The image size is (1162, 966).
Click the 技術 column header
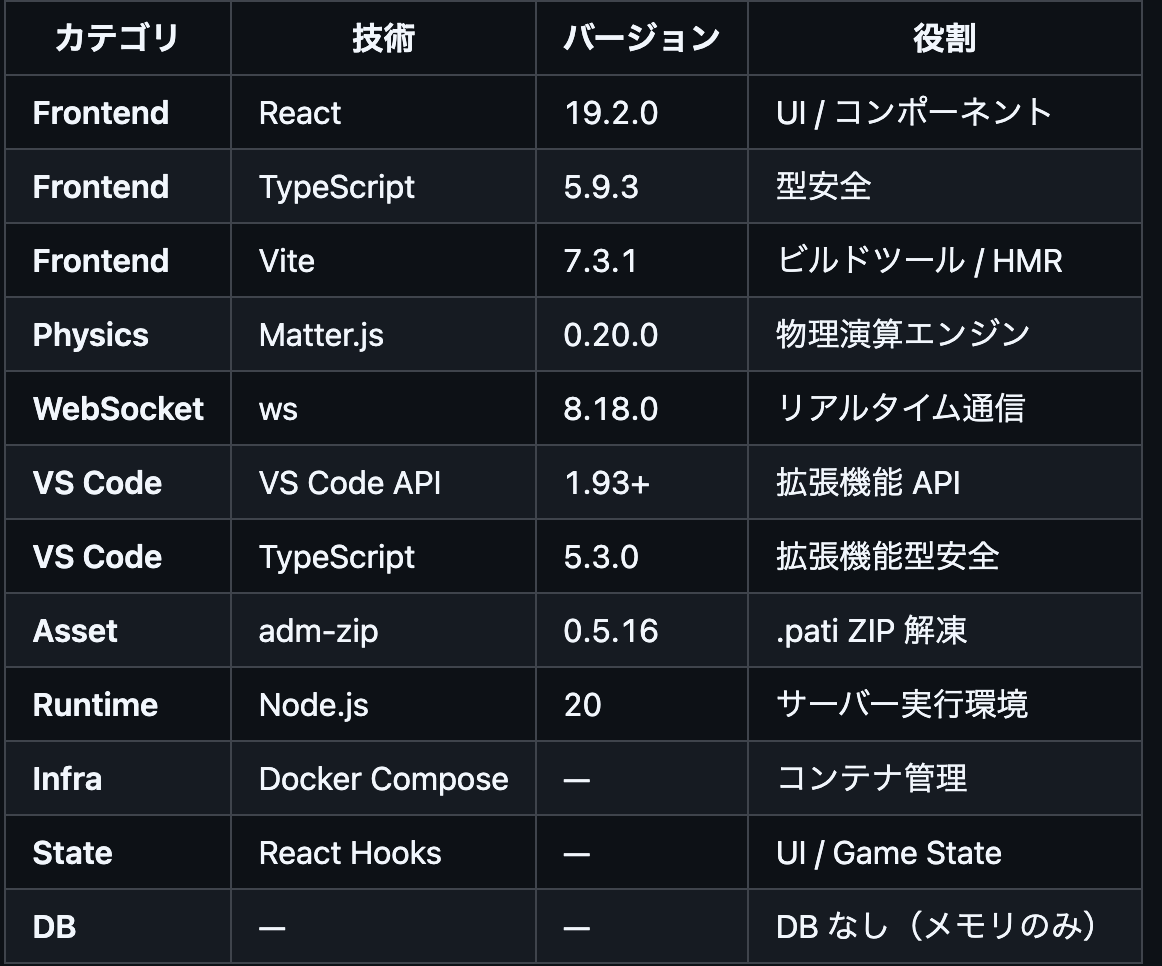(x=383, y=39)
